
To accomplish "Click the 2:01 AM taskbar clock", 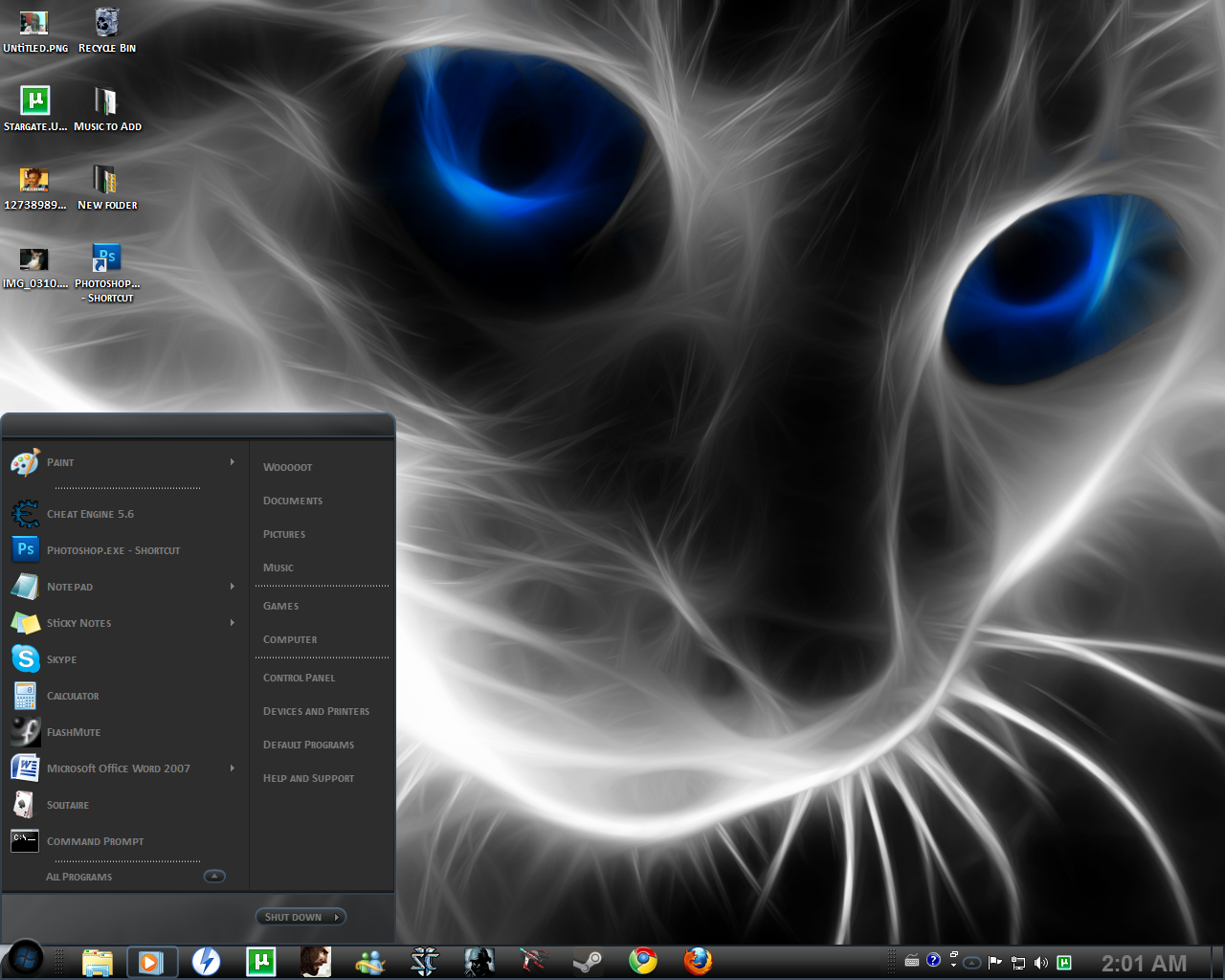I will [1144, 963].
